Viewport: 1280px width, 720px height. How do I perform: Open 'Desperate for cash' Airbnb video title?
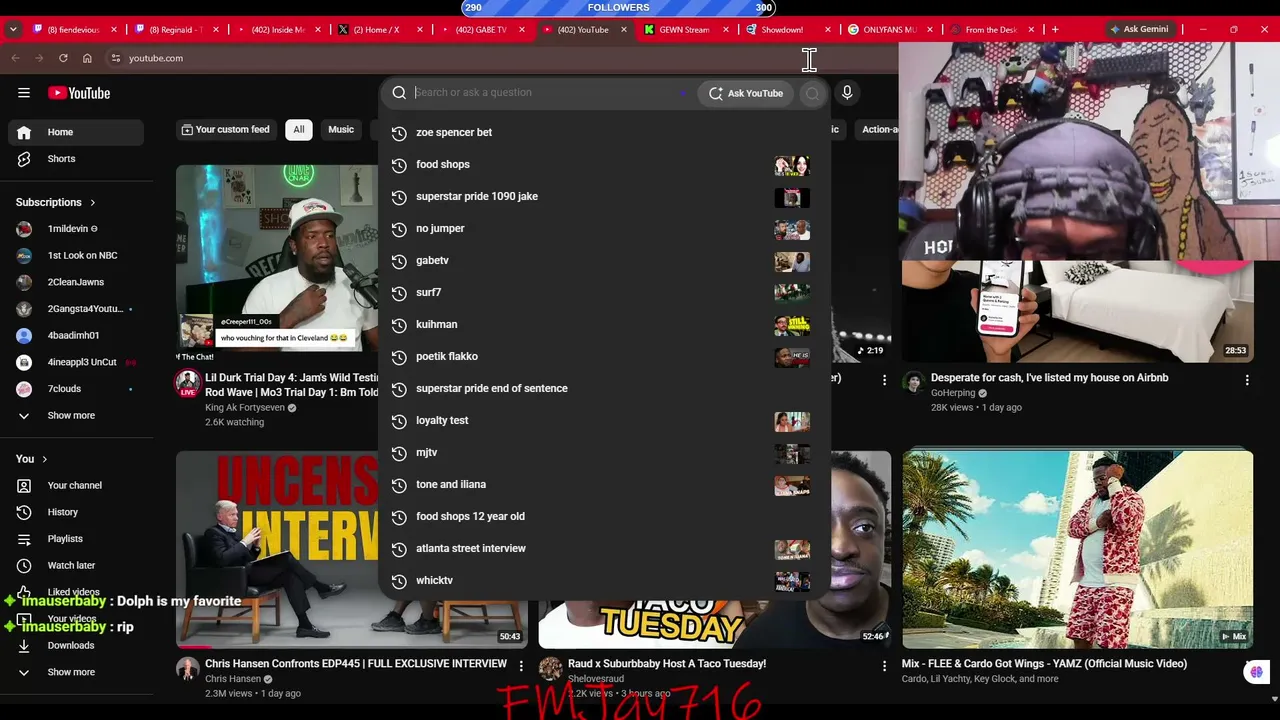point(1050,378)
